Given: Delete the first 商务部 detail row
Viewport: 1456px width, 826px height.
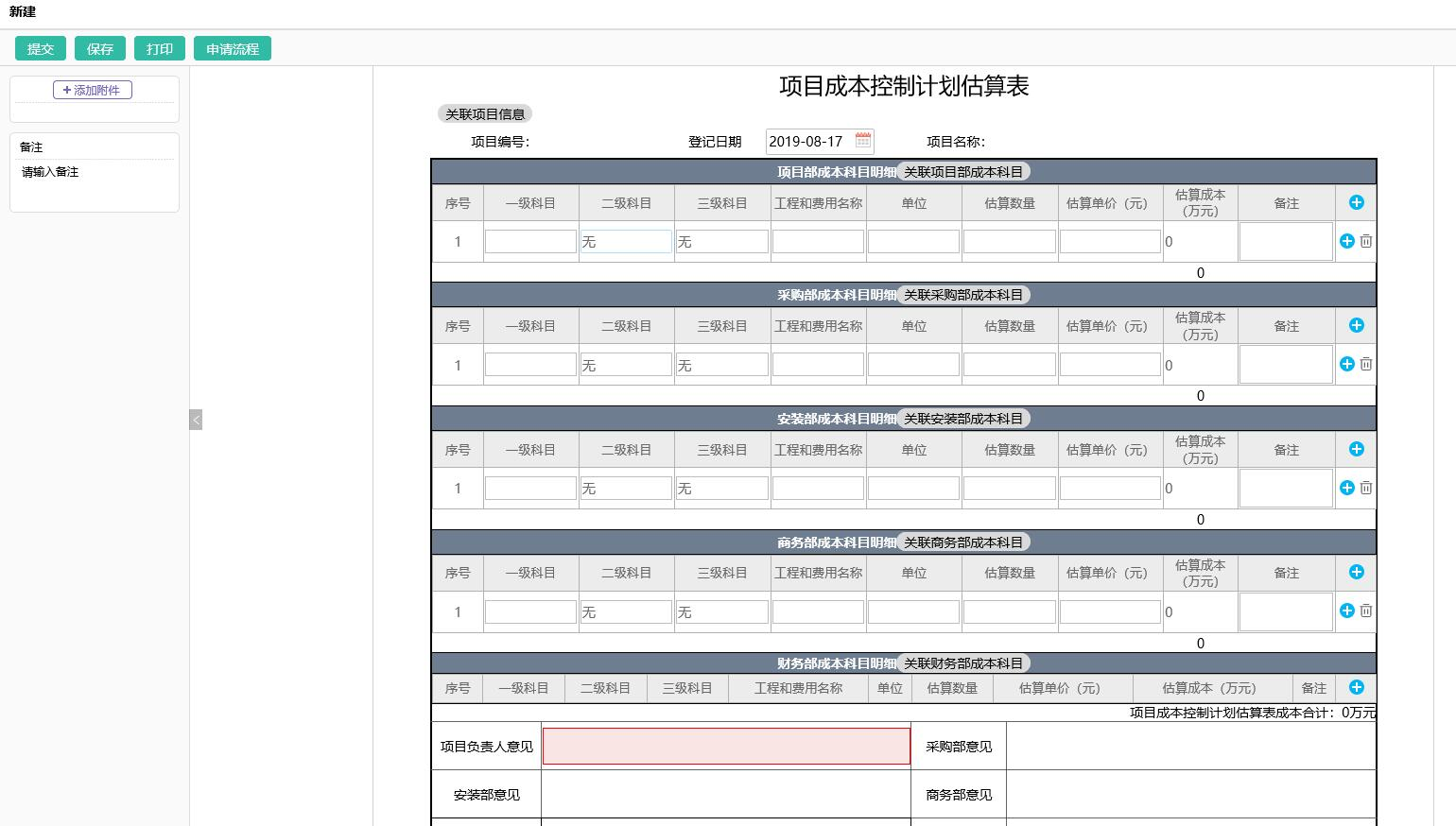Looking at the screenshot, I should pos(1366,611).
